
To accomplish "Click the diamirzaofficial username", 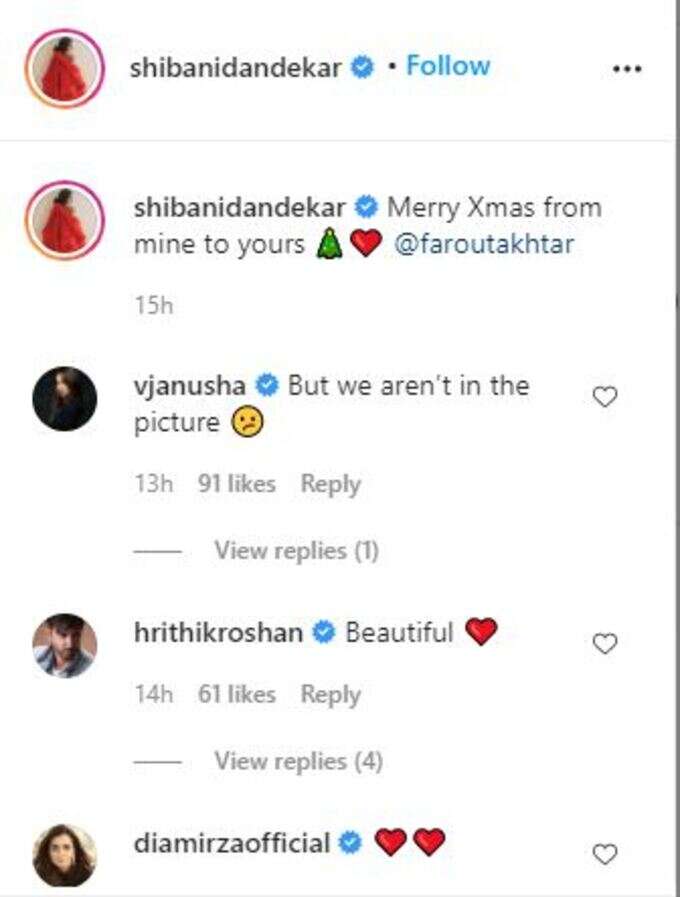I will (x=232, y=844).
